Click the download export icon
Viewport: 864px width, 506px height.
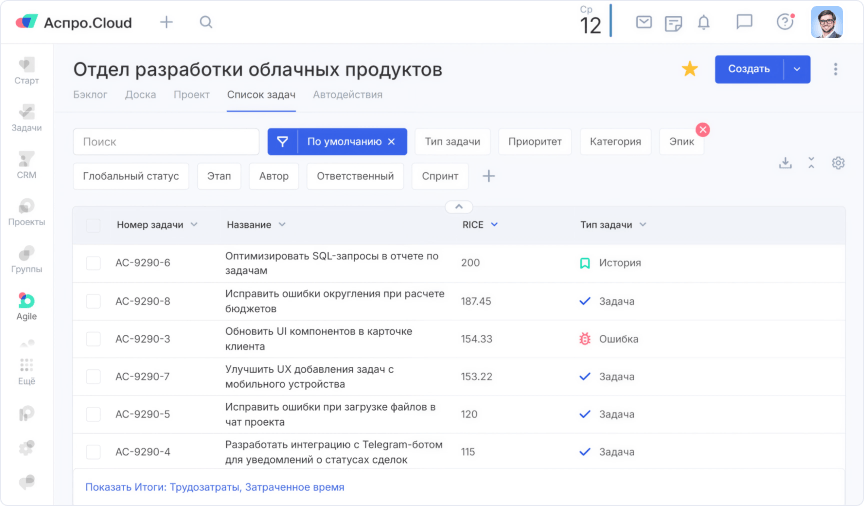[x=785, y=163]
